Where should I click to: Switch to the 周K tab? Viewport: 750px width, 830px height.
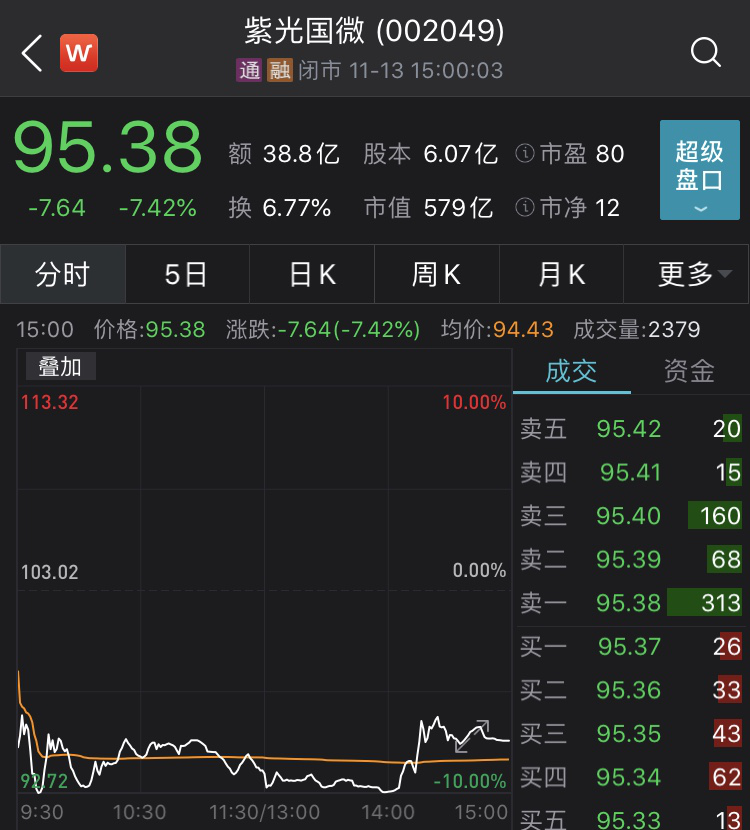[x=437, y=274]
